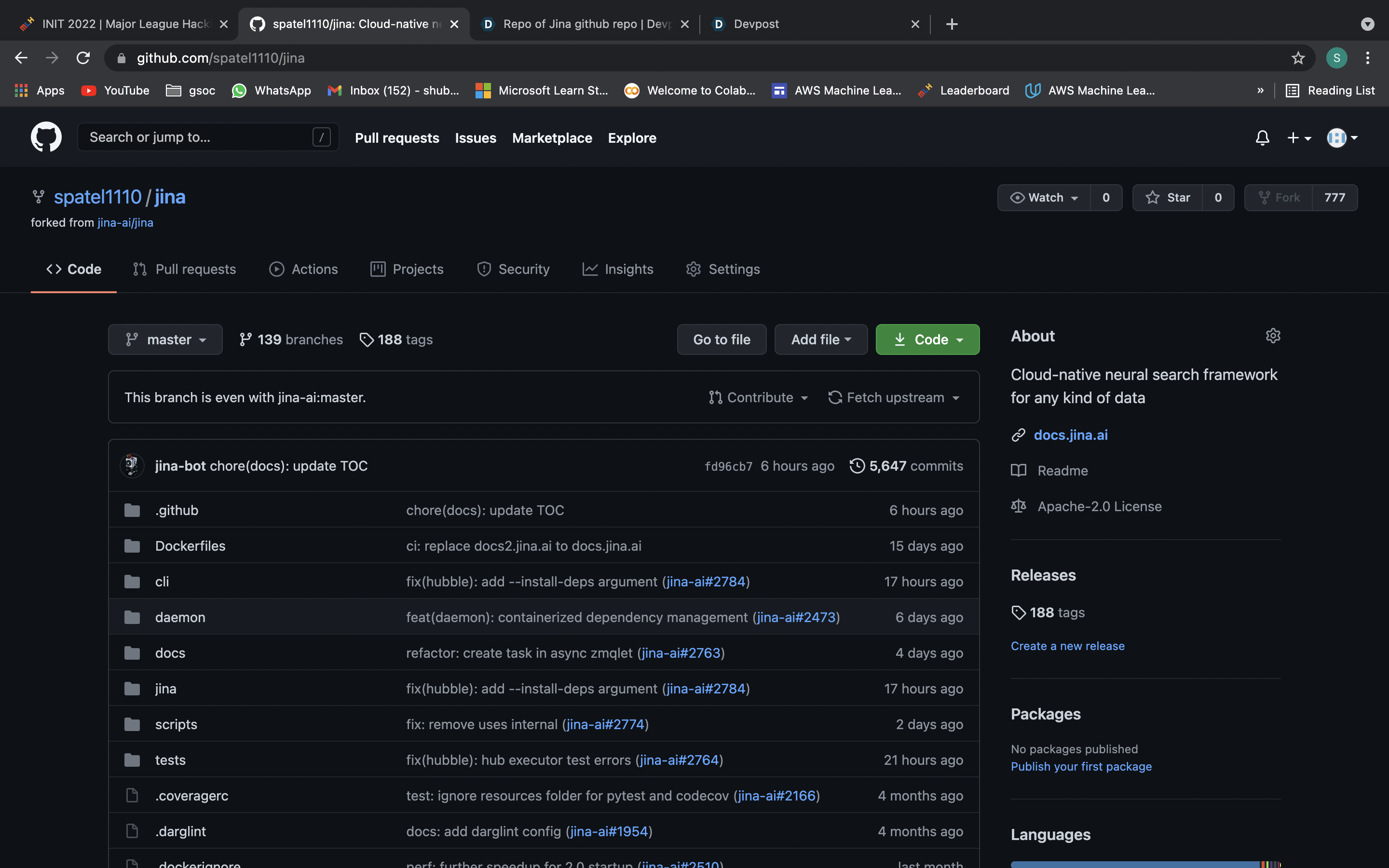Click the Go to file button

(x=721, y=339)
